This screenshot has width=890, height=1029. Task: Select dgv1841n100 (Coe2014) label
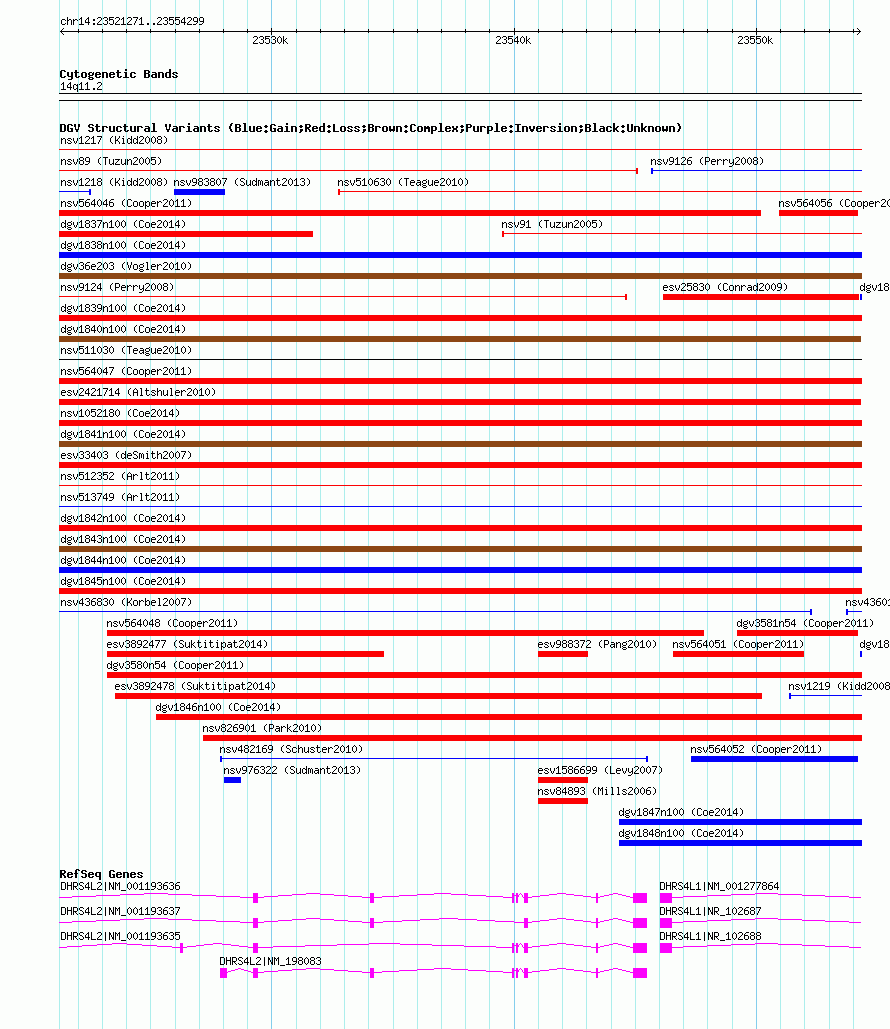123,434
